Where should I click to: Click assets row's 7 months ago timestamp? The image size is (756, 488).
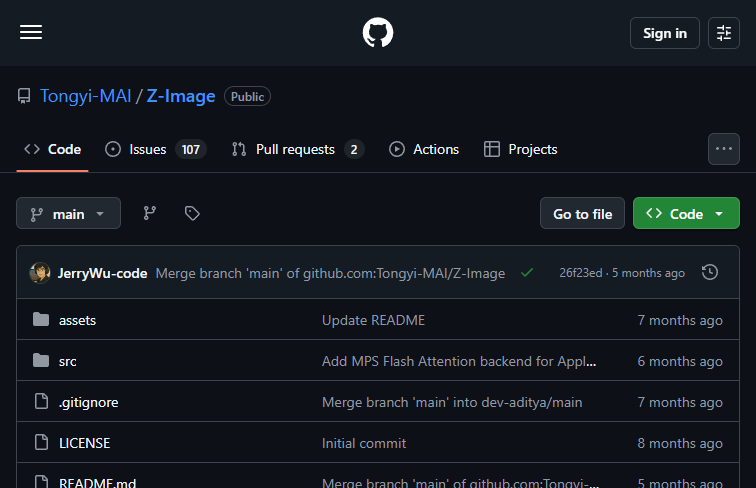point(680,320)
